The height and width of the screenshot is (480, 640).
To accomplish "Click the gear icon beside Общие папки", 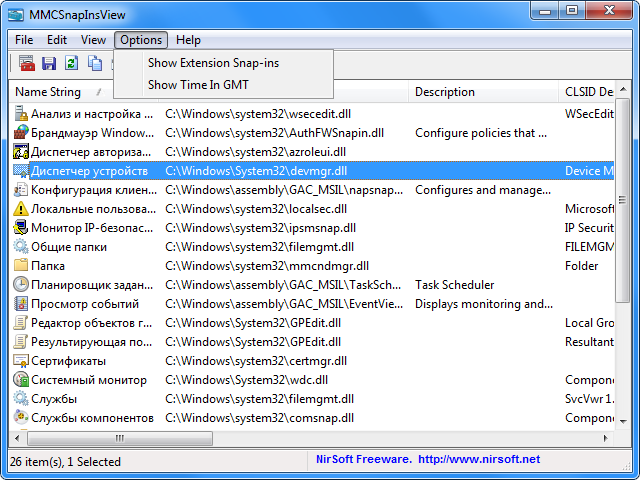I will [21, 247].
